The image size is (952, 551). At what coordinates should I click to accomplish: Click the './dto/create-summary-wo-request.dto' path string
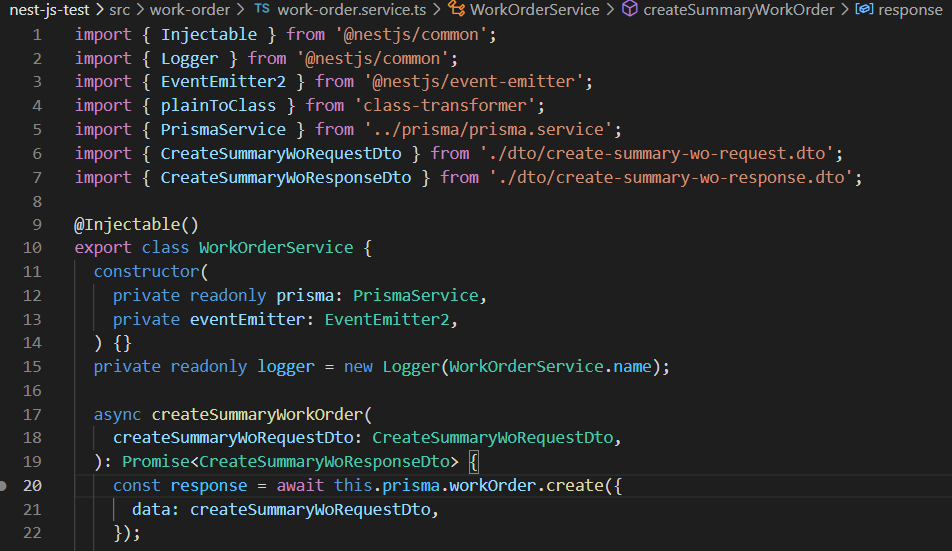click(x=657, y=154)
